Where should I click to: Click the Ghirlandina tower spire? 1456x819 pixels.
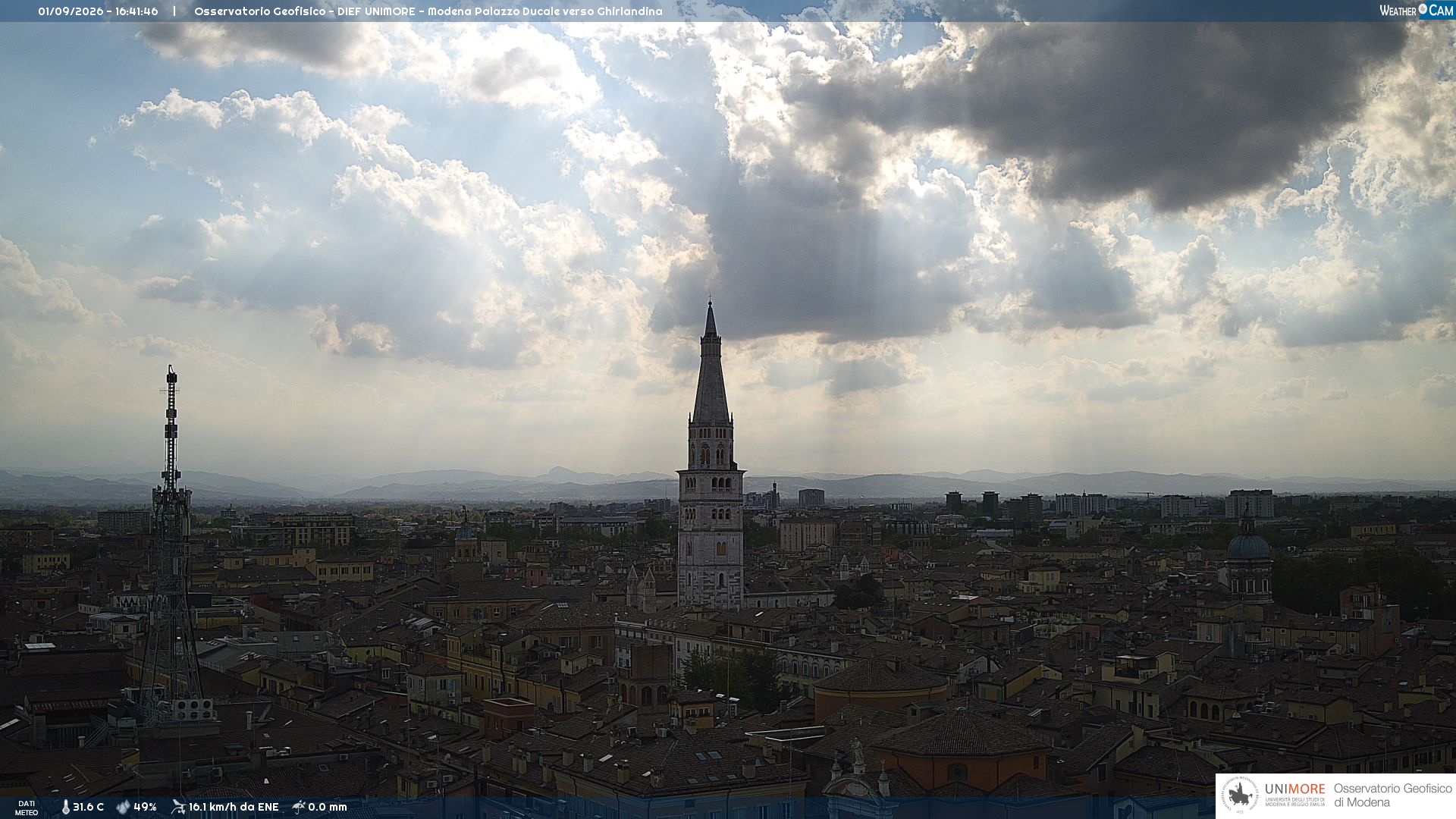(x=711, y=362)
